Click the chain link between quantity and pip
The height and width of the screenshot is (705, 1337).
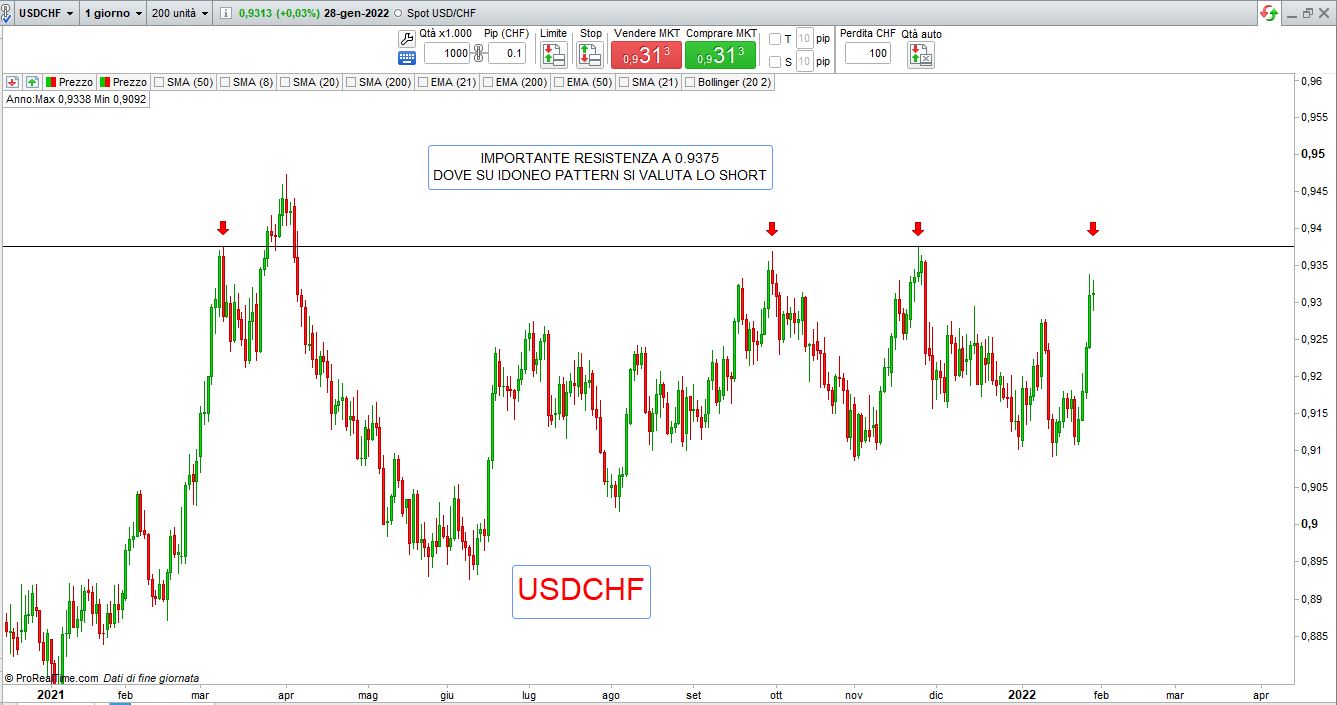pyautogui.click(x=478, y=53)
